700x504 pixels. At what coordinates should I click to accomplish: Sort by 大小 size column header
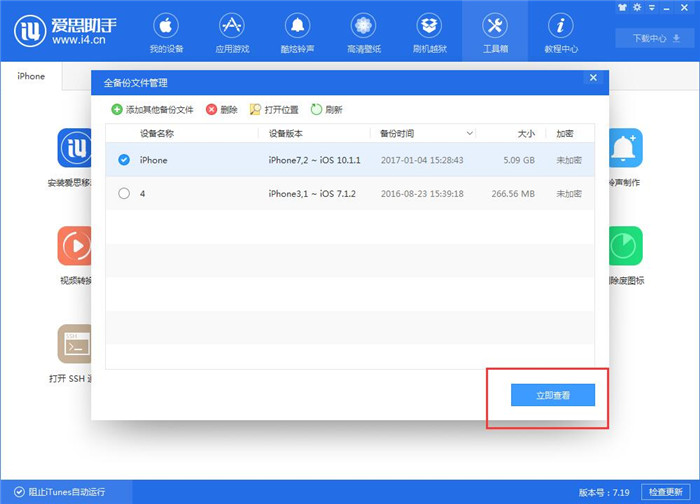tap(526, 133)
